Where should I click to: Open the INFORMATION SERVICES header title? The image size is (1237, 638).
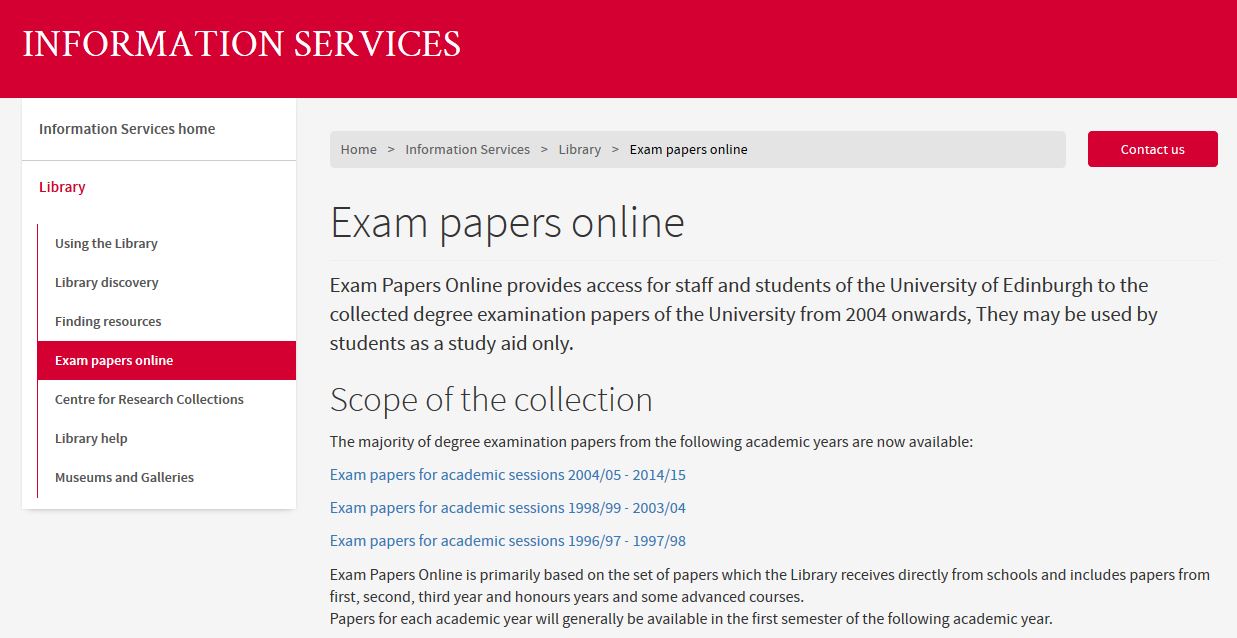(241, 44)
